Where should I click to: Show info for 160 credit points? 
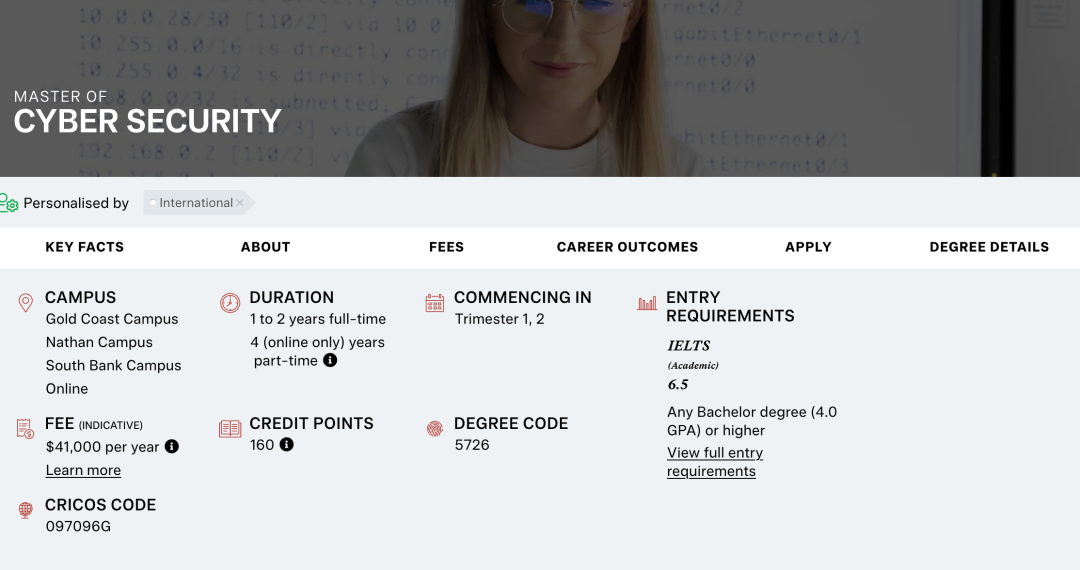click(x=287, y=444)
